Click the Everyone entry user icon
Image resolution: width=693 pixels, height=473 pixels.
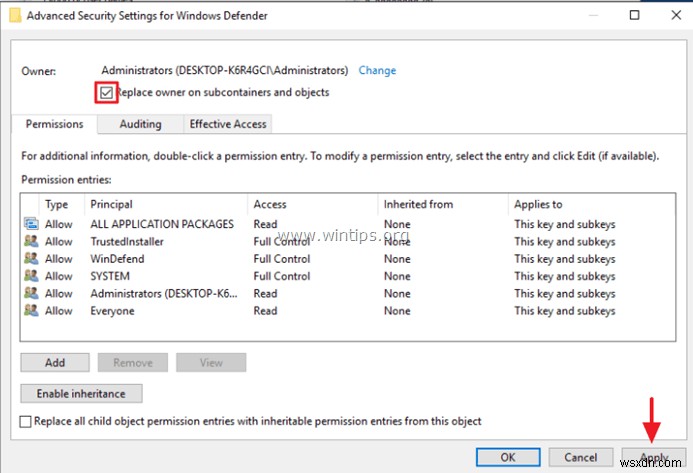[x=30, y=311]
